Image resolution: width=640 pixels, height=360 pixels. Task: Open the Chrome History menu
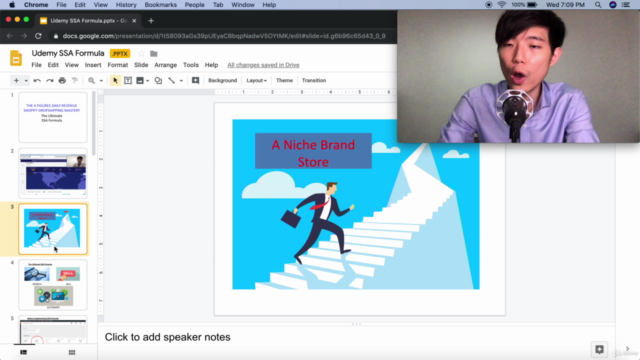(x=126, y=5)
